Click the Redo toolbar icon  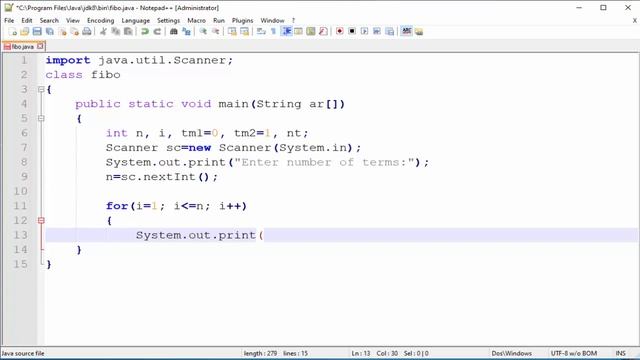coord(157,31)
